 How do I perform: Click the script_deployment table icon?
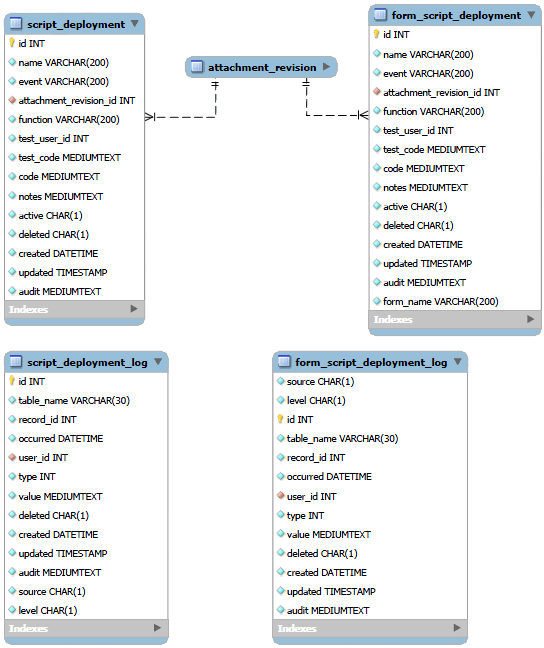(16, 24)
